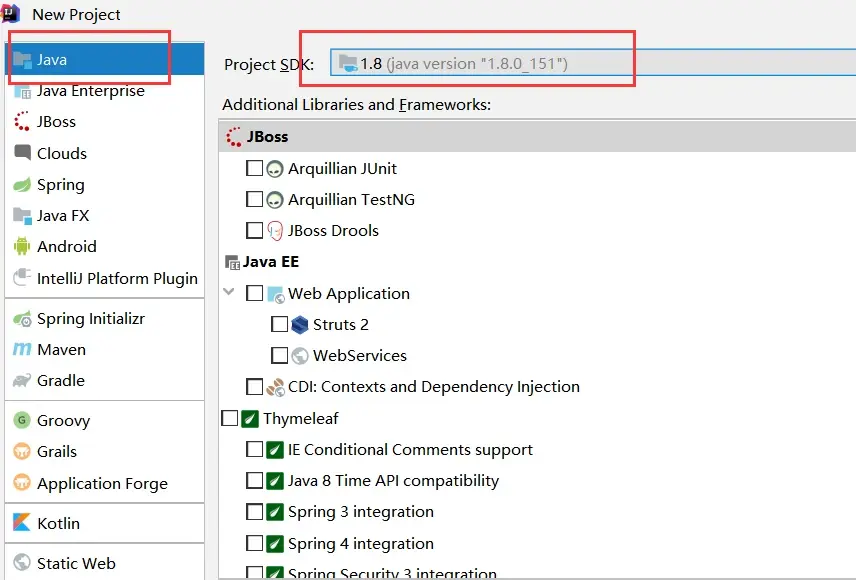This screenshot has height=580, width=856.
Task: Click the Arquillian TestNG alien icon
Action: 275,200
